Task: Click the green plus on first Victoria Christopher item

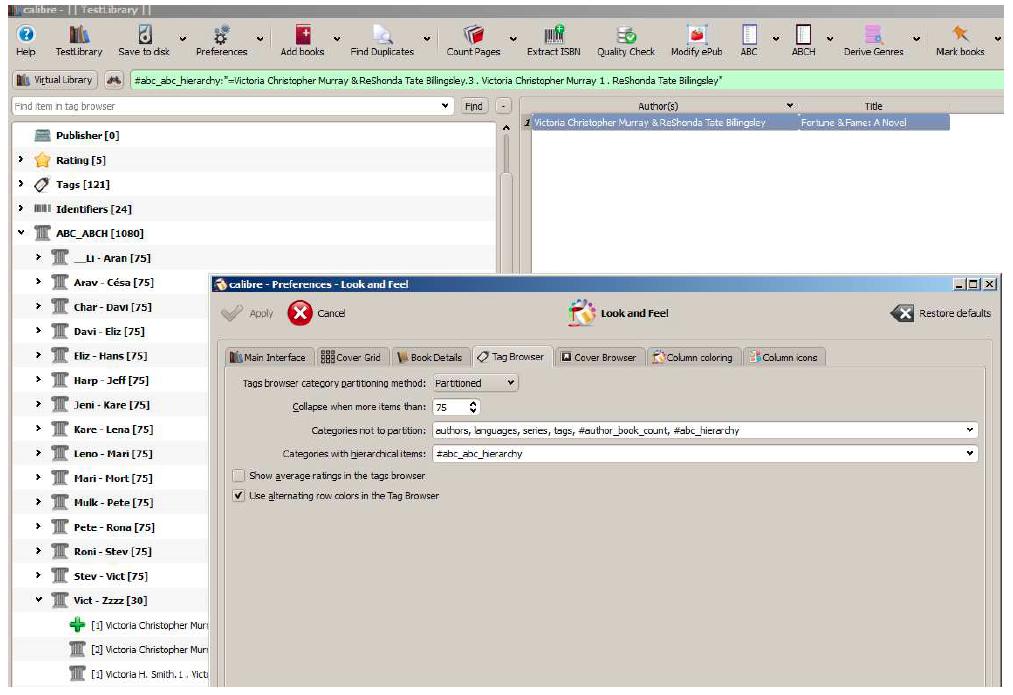Action: [78, 625]
